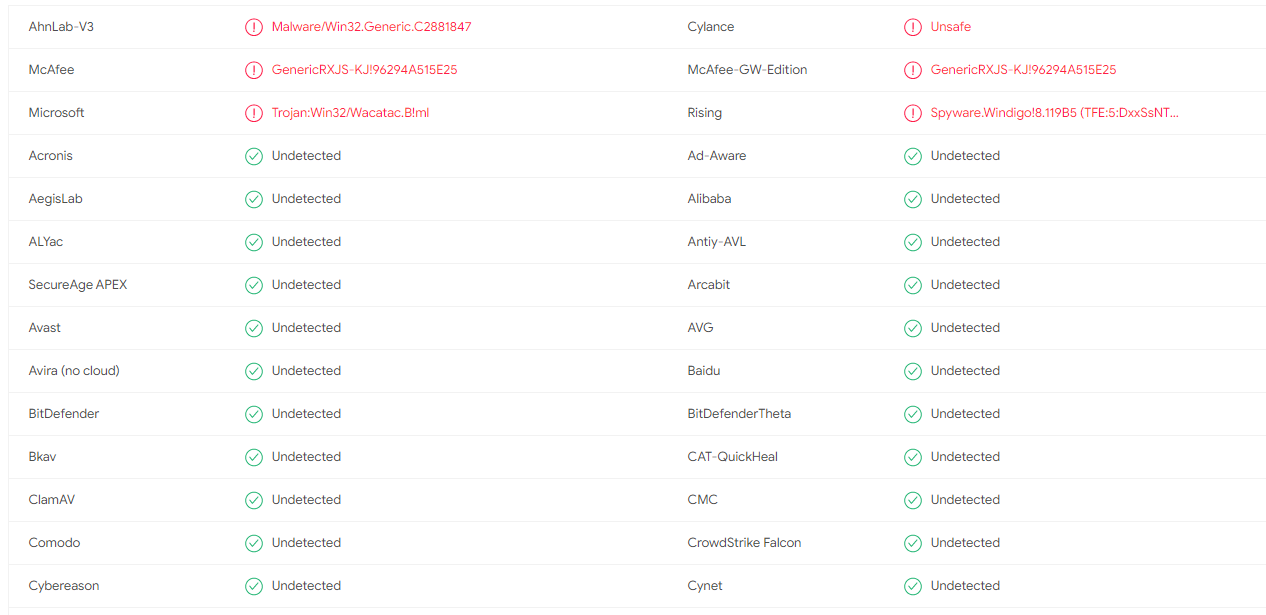The image size is (1266, 615).
Task: Click the Undetected status for Bkav
Action: tap(306, 457)
